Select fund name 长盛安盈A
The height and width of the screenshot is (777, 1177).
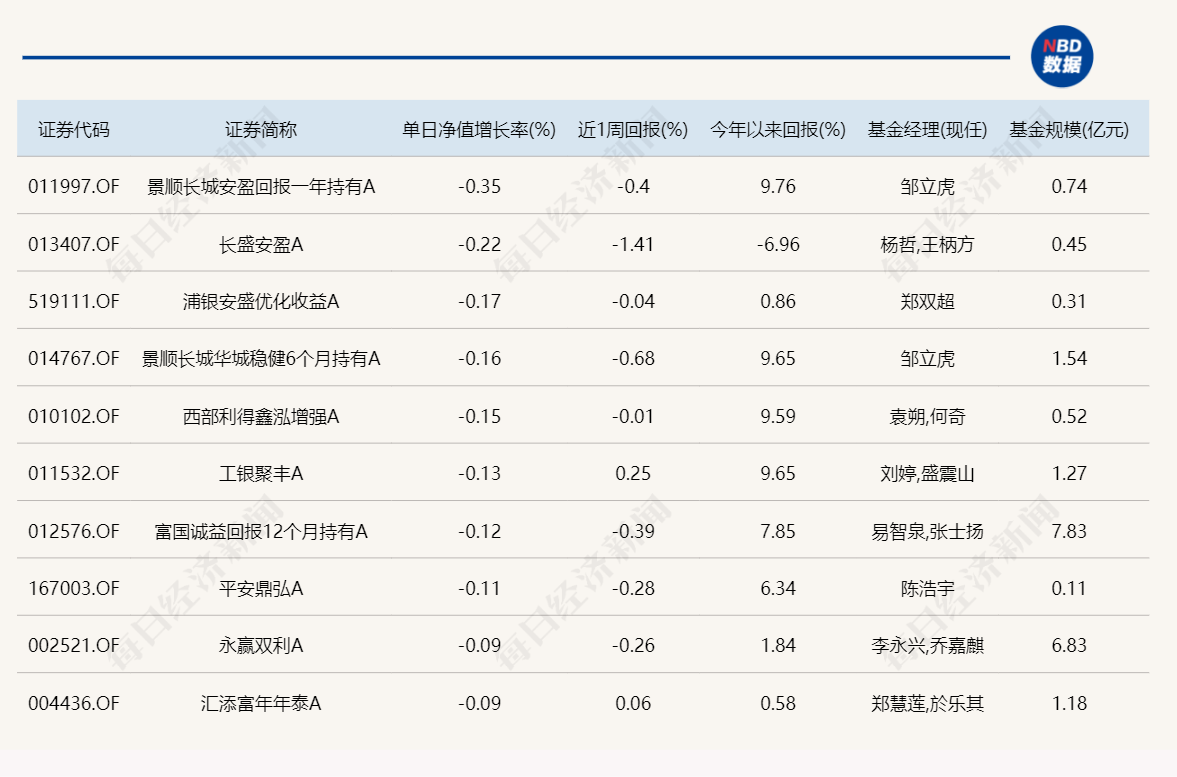[x=261, y=244]
